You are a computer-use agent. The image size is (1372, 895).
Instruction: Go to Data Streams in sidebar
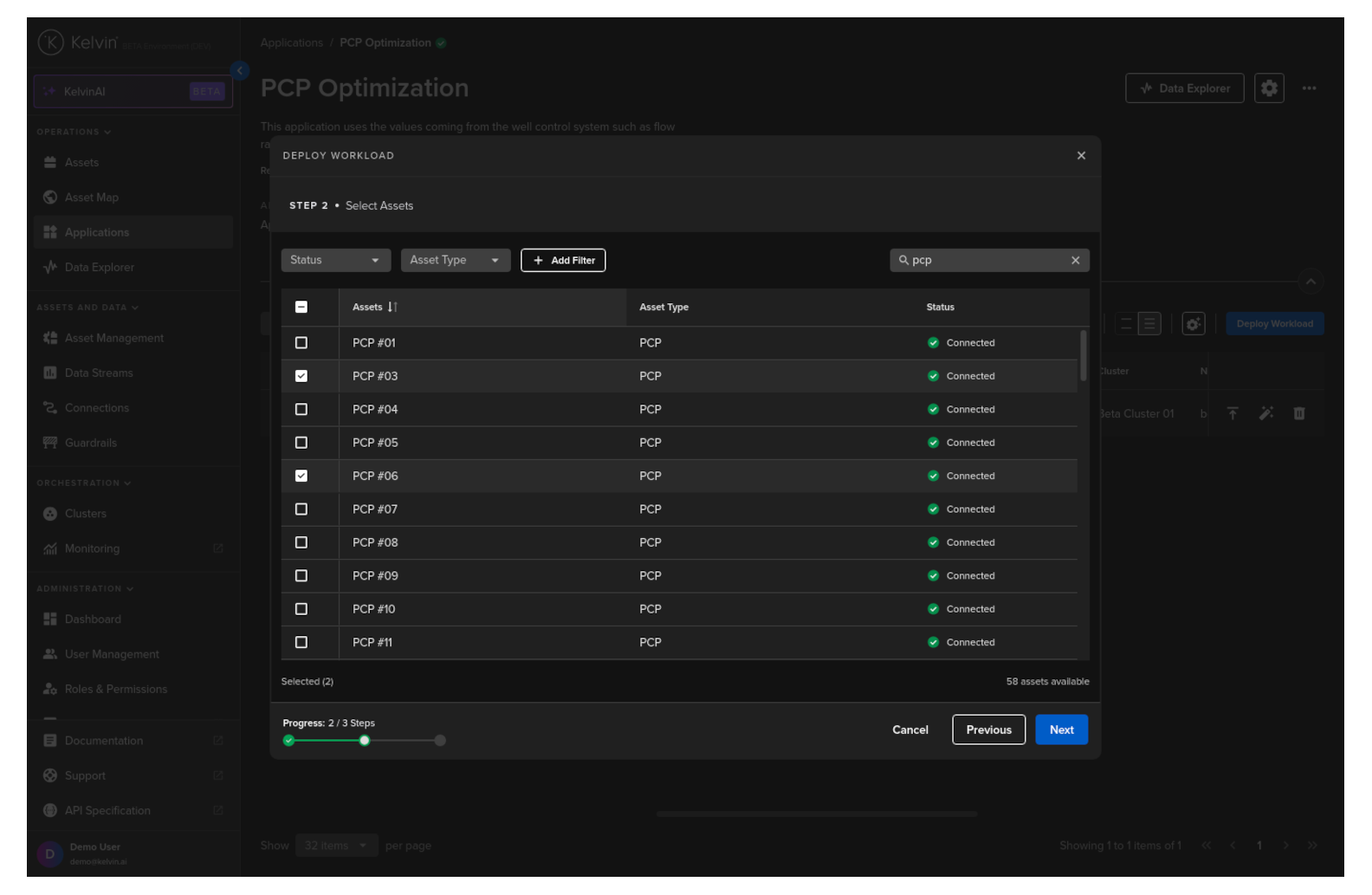(x=99, y=373)
